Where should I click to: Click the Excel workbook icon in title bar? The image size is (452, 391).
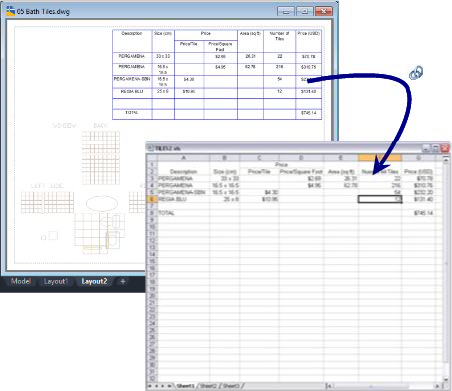151,148
